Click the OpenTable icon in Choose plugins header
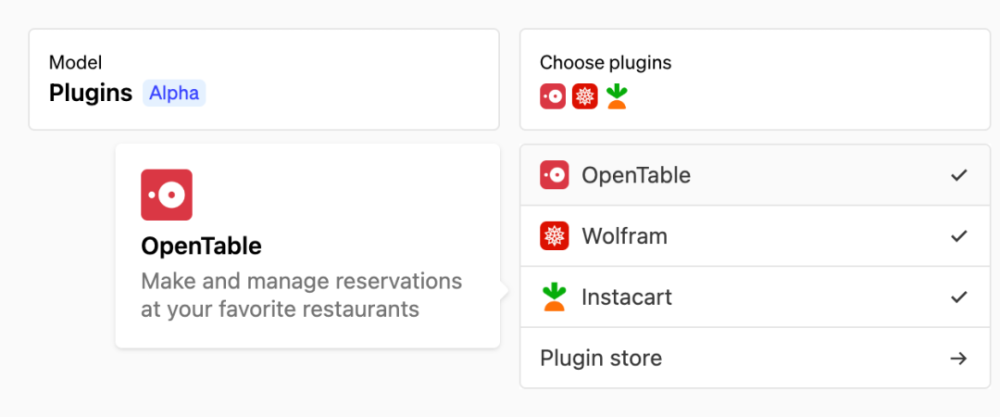The image size is (1000, 417). 553,96
